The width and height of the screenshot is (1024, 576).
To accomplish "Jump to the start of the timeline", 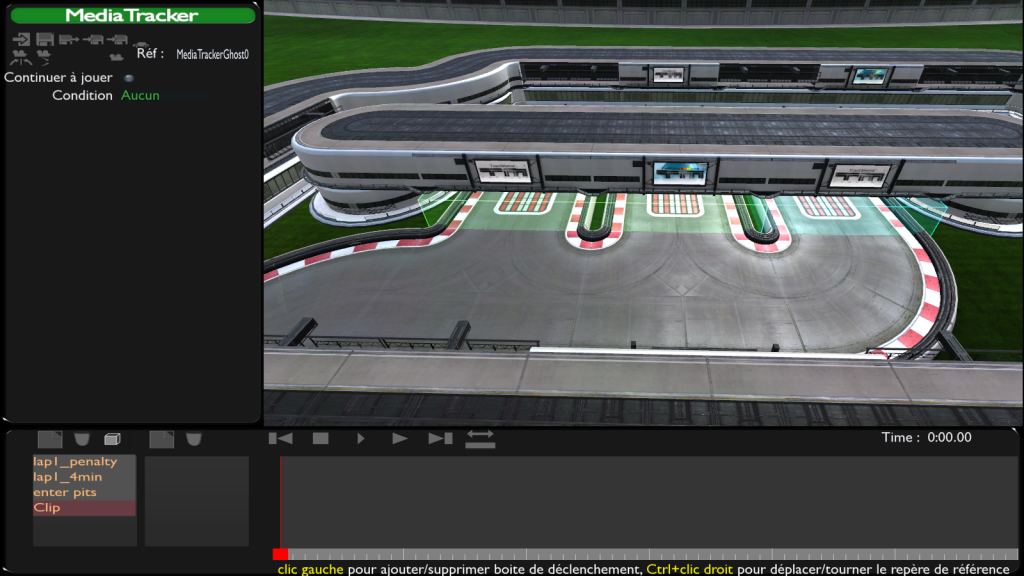I will tap(281, 439).
